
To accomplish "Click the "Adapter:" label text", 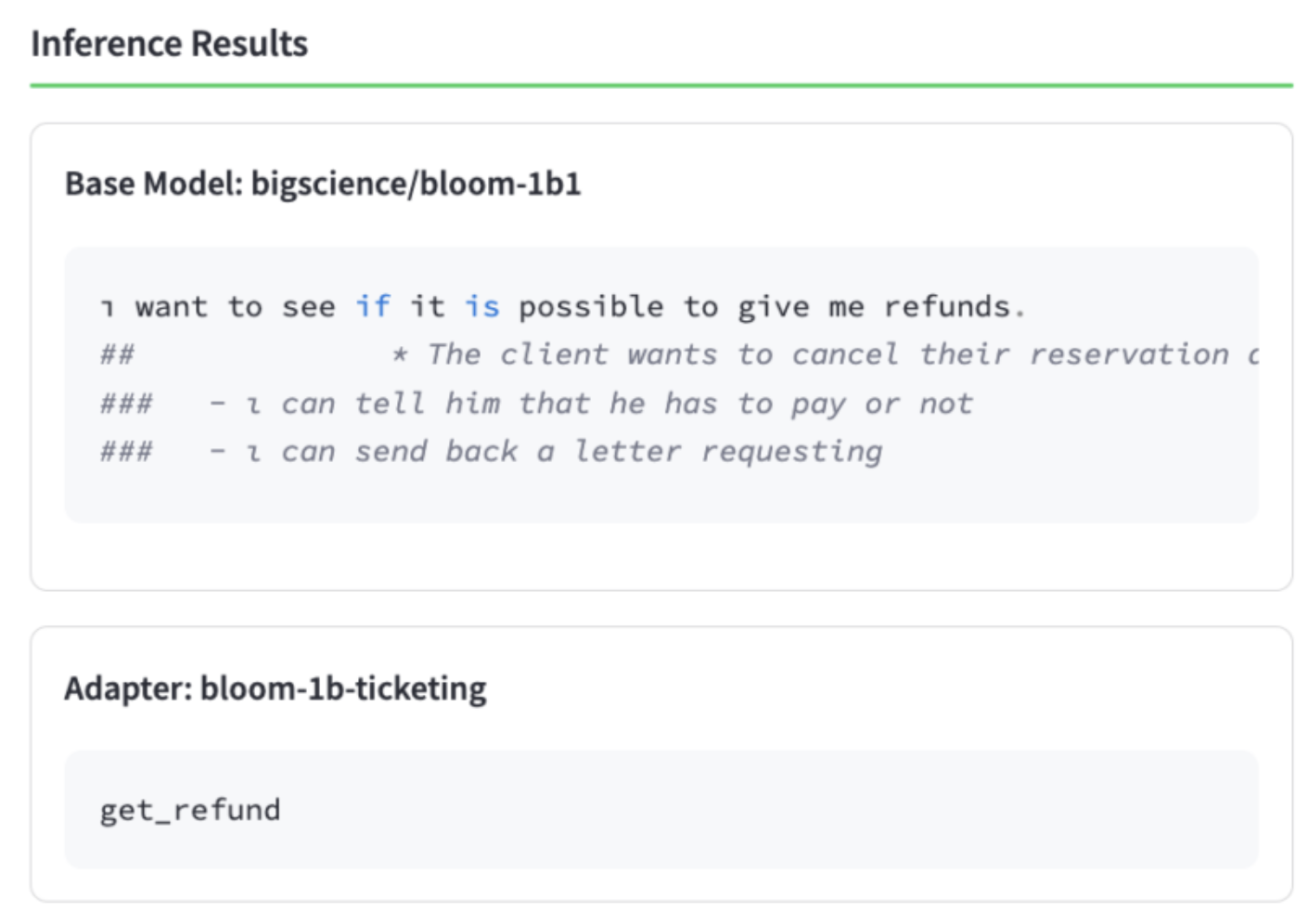I will pos(128,688).
